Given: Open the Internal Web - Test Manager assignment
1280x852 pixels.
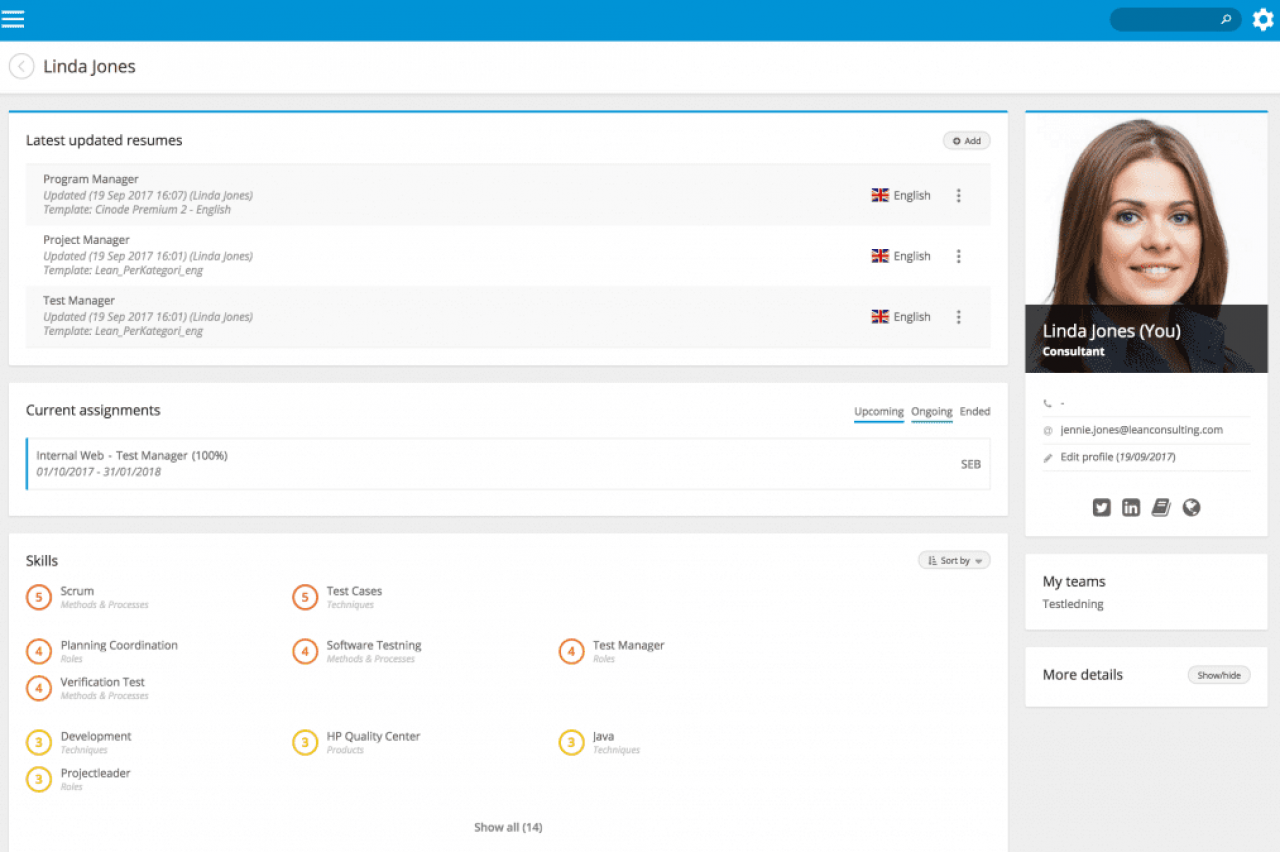Looking at the screenshot, I should (x=132, y=456).
